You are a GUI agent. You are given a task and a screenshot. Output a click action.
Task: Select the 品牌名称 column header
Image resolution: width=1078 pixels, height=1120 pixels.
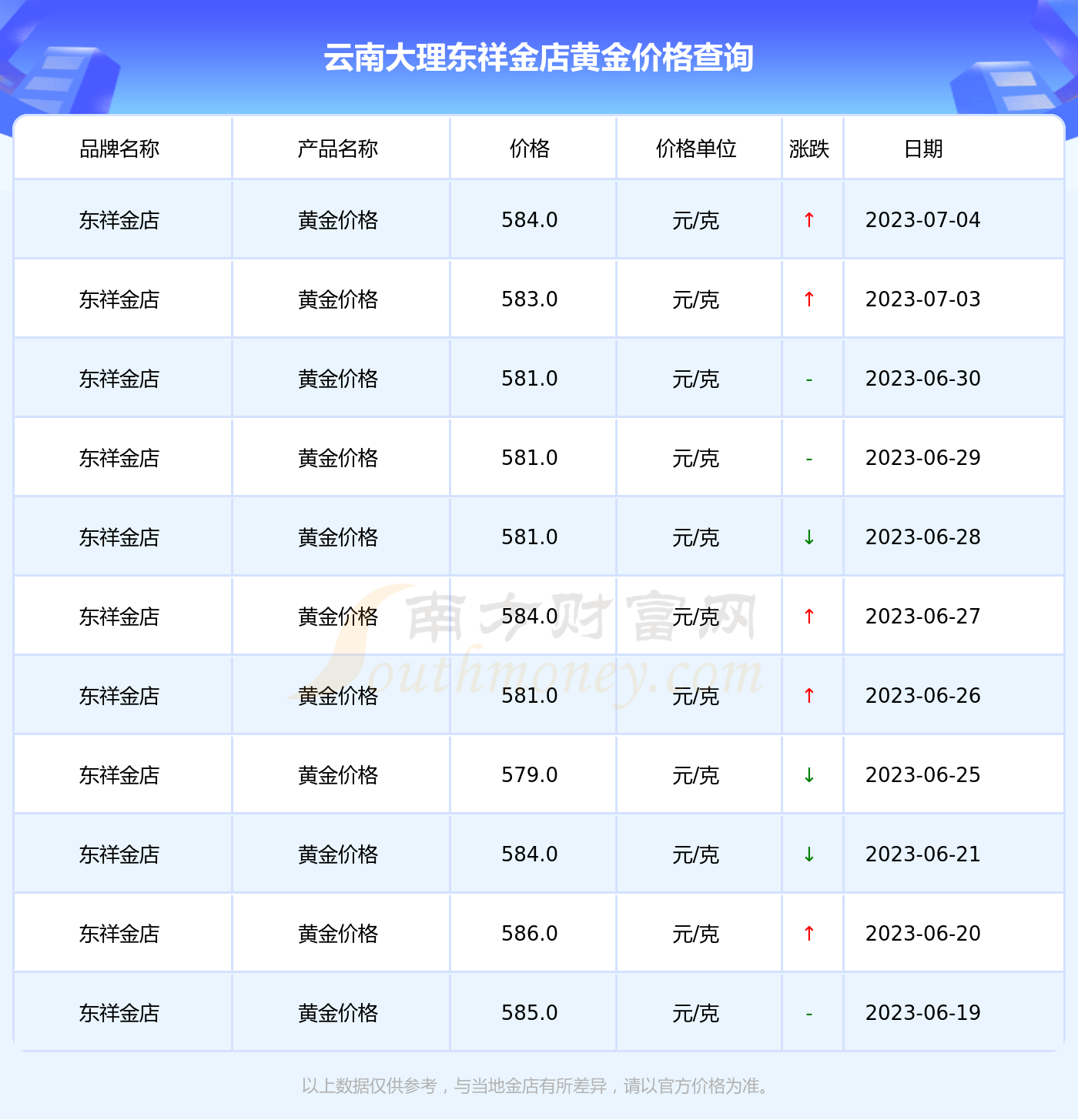(x=119, y=149)
